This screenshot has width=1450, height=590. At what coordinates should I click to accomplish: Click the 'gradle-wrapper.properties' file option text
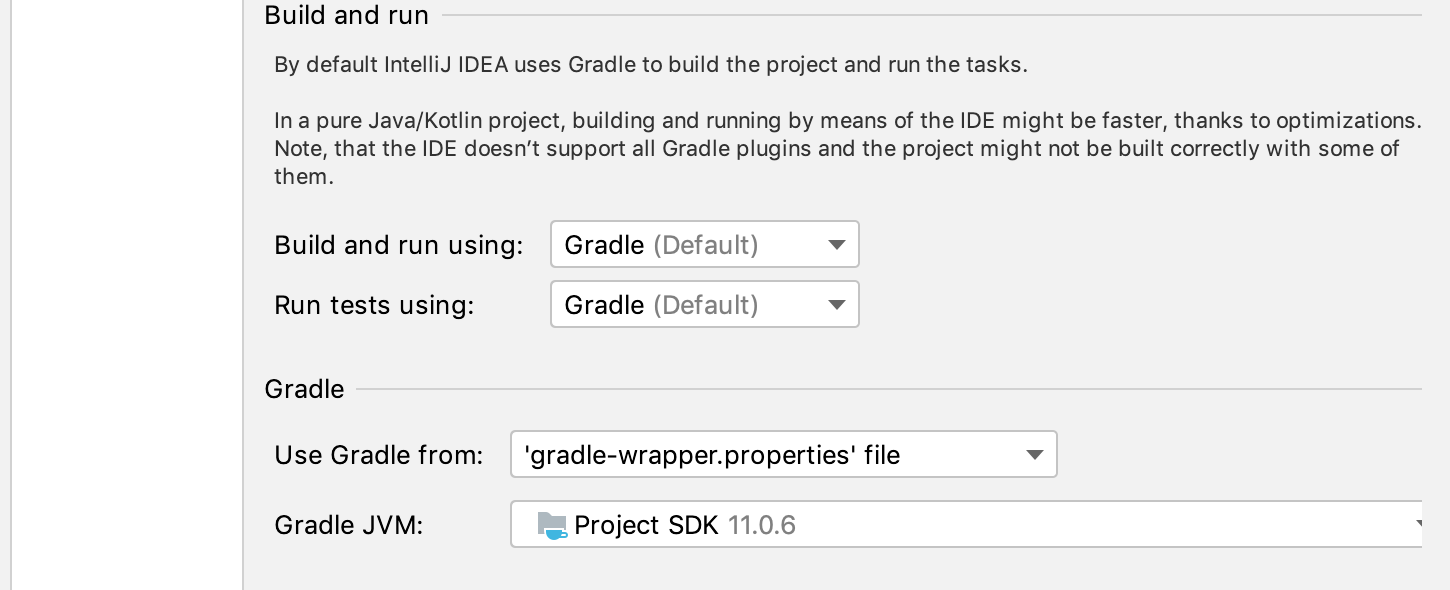click(712, 456)
